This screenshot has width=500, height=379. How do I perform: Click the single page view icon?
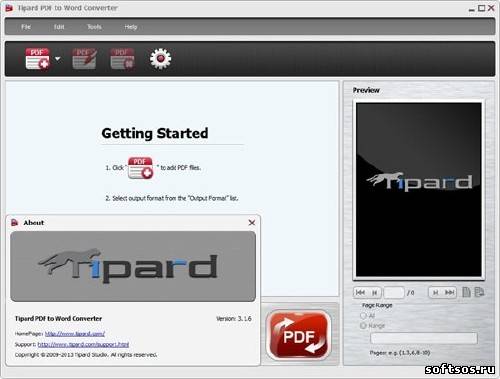(x=466, y=292)
